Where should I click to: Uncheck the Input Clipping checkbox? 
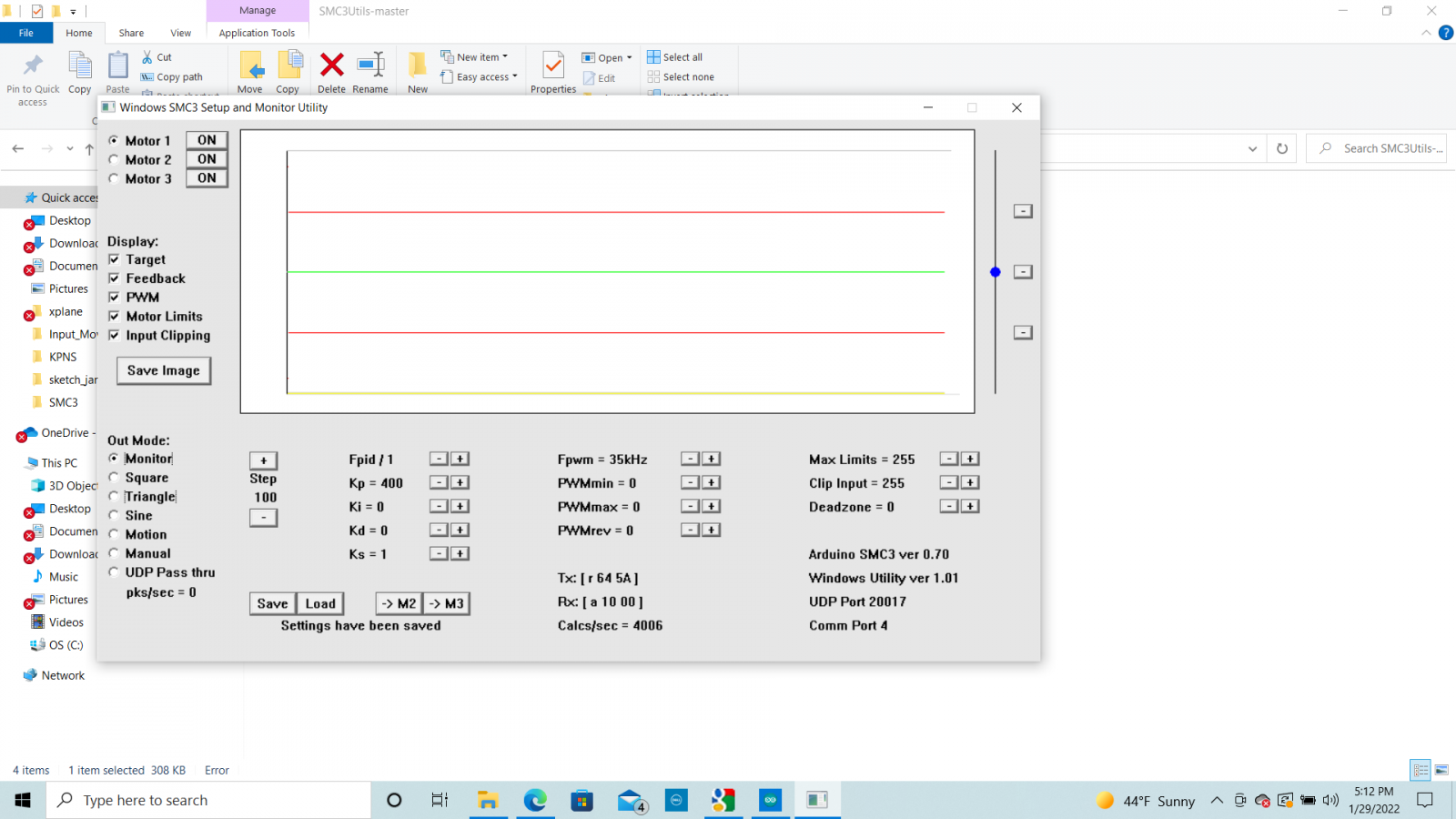114,335
